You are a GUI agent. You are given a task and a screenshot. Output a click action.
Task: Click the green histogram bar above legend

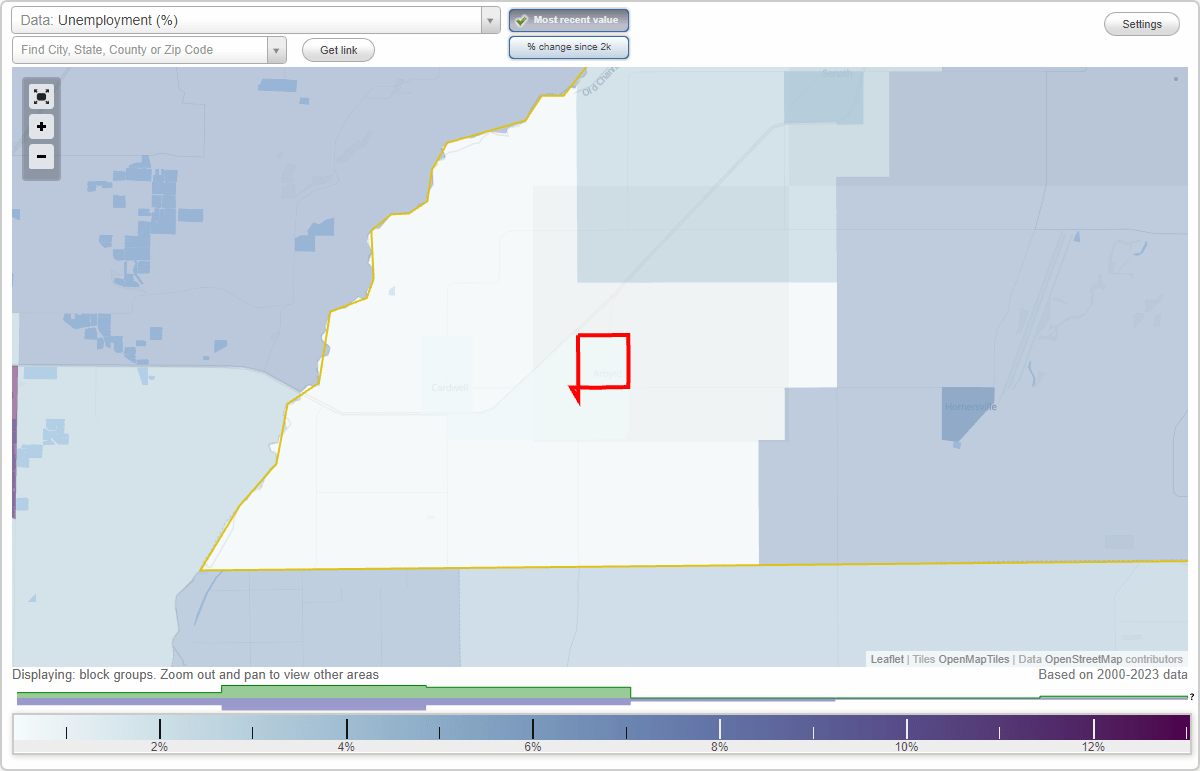426,692
